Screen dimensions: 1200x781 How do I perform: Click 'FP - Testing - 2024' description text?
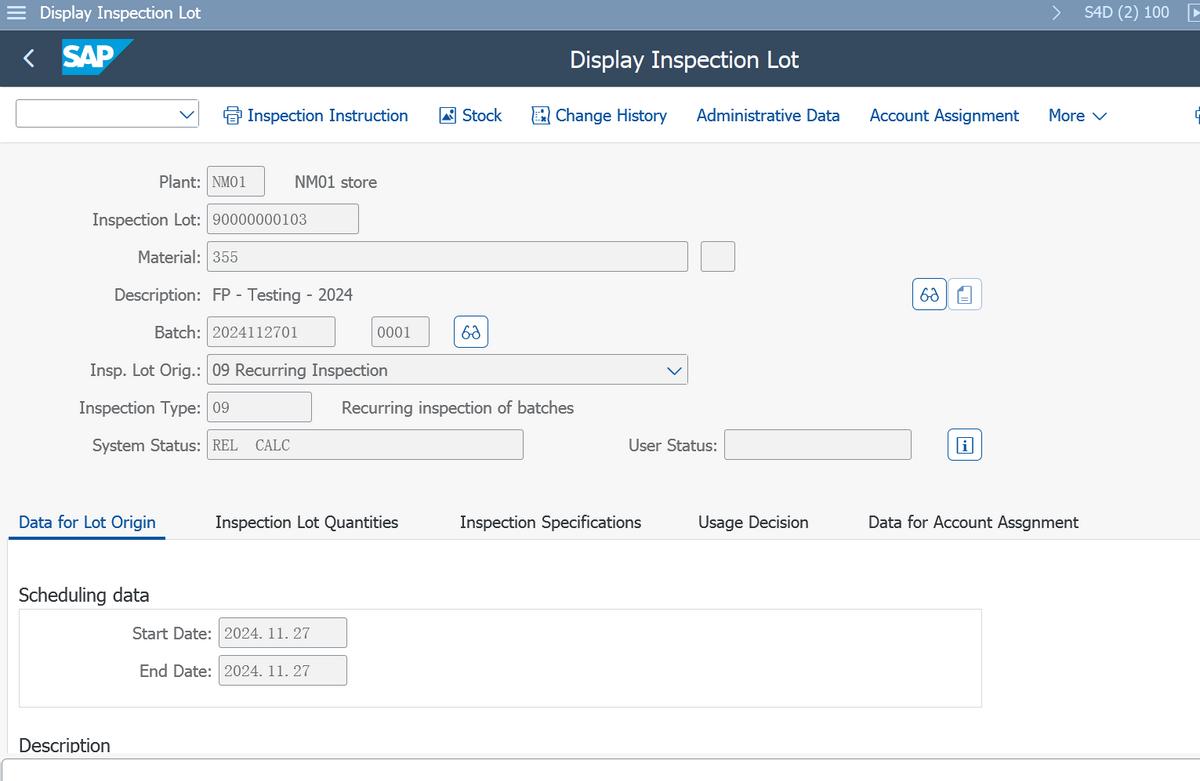(283, 295)
